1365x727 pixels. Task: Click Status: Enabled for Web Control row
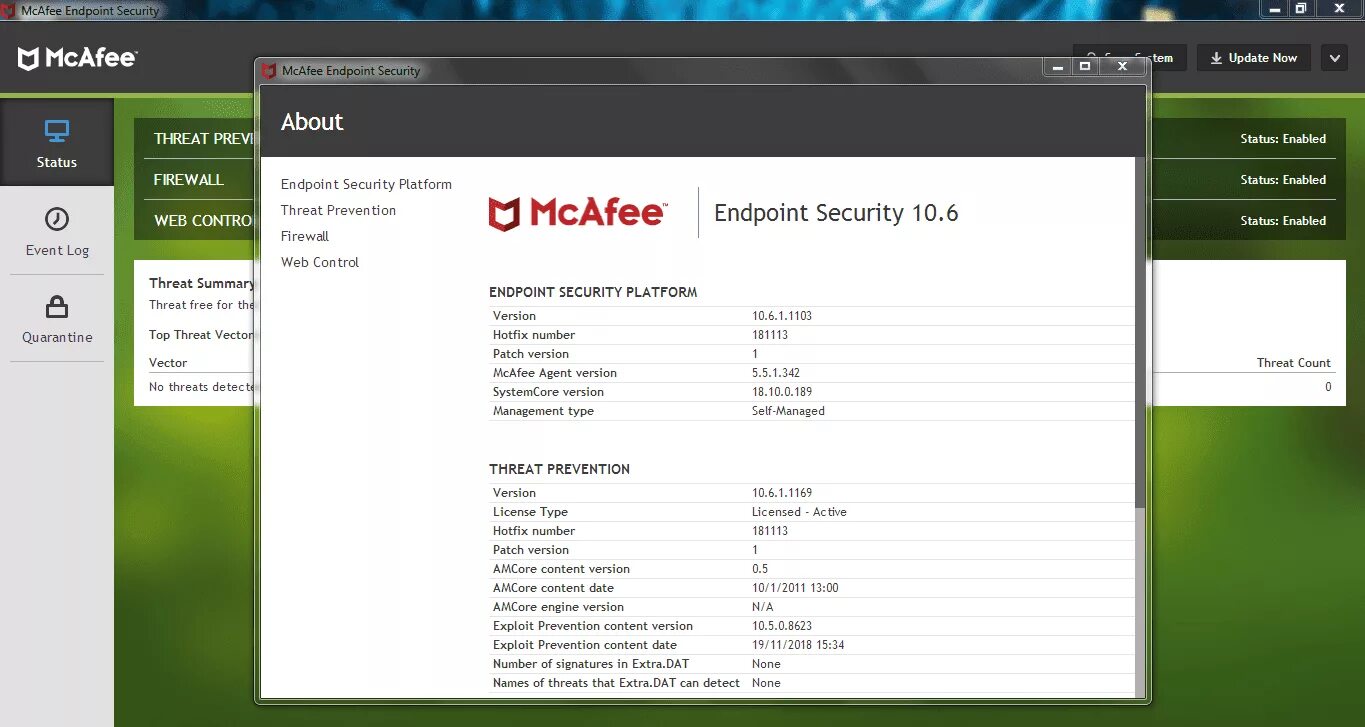[1283, 221]
